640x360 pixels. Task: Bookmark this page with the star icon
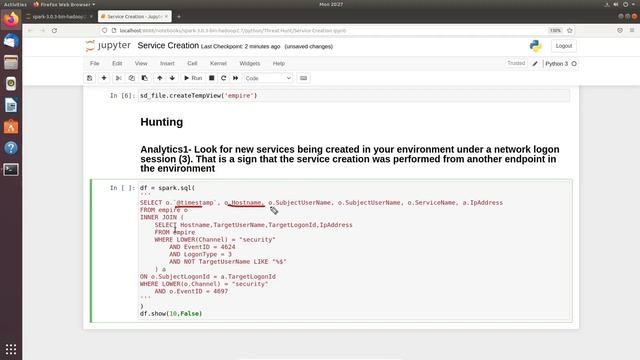(569, 31)
